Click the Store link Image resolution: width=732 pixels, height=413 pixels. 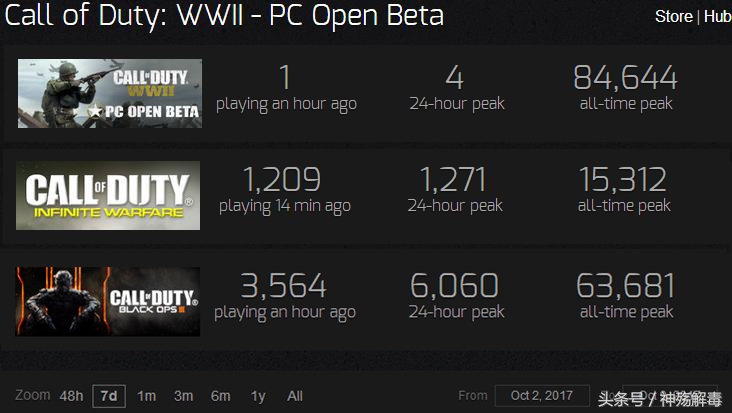[673, 17]
